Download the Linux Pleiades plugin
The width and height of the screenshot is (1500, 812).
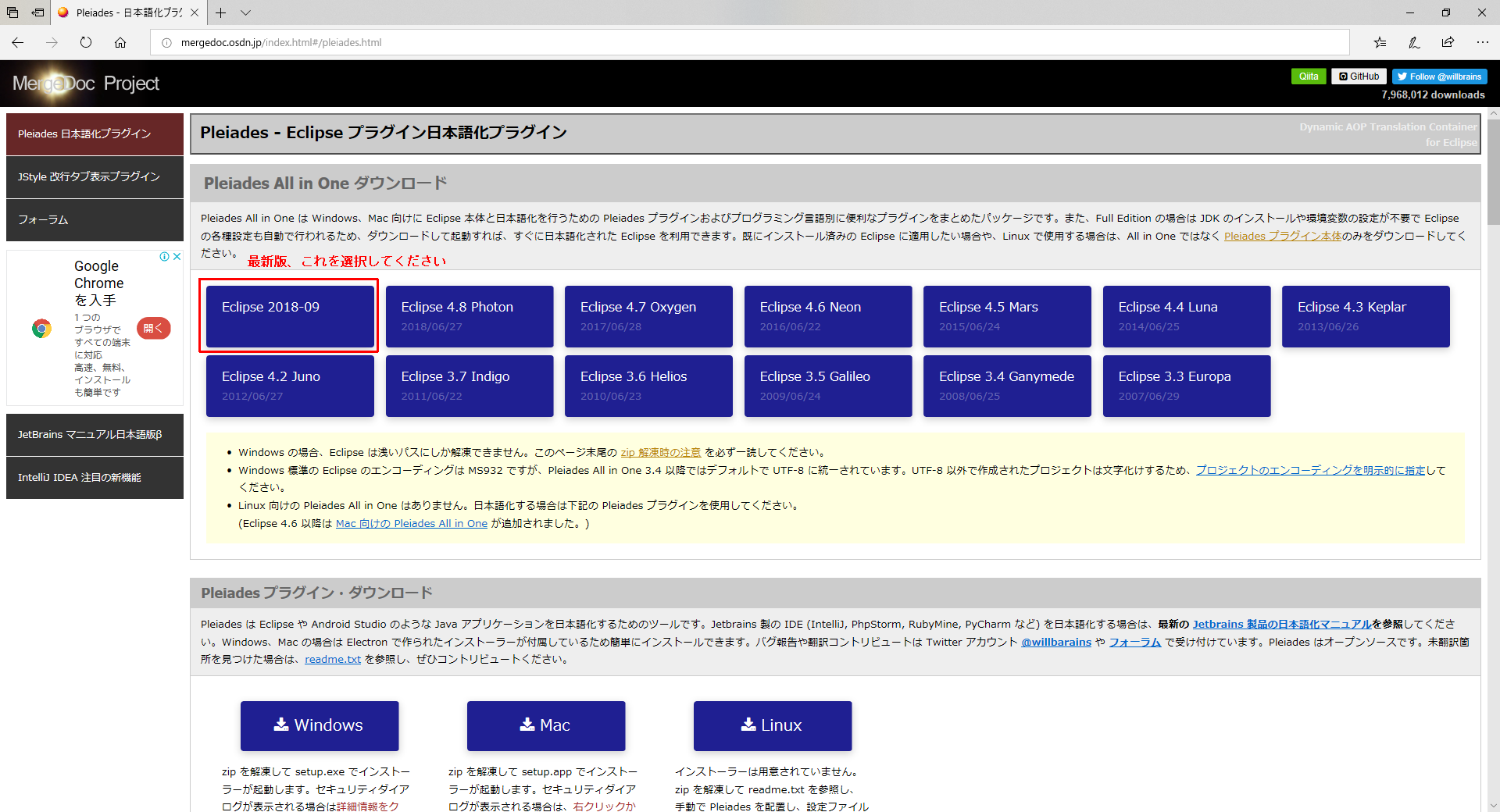point(773,725)
